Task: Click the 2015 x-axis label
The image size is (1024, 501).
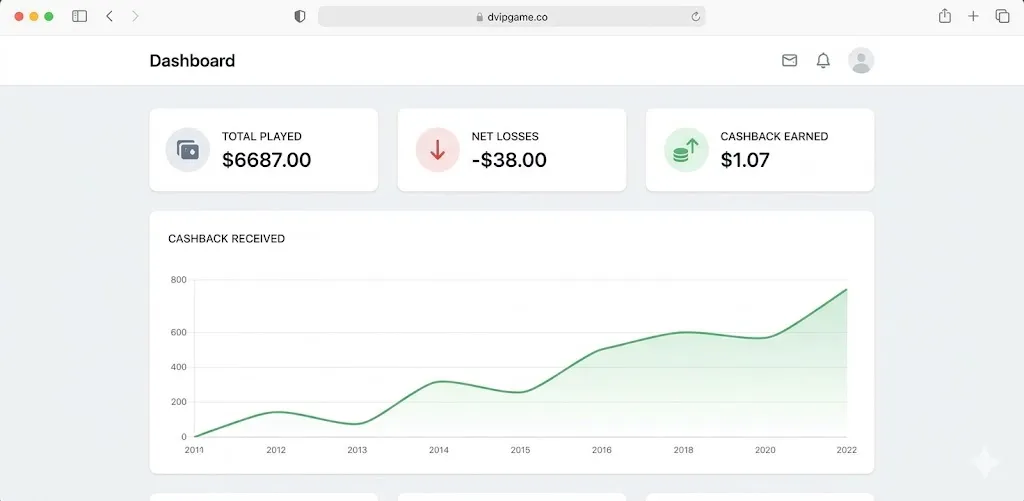Action: tap(520, 450)
